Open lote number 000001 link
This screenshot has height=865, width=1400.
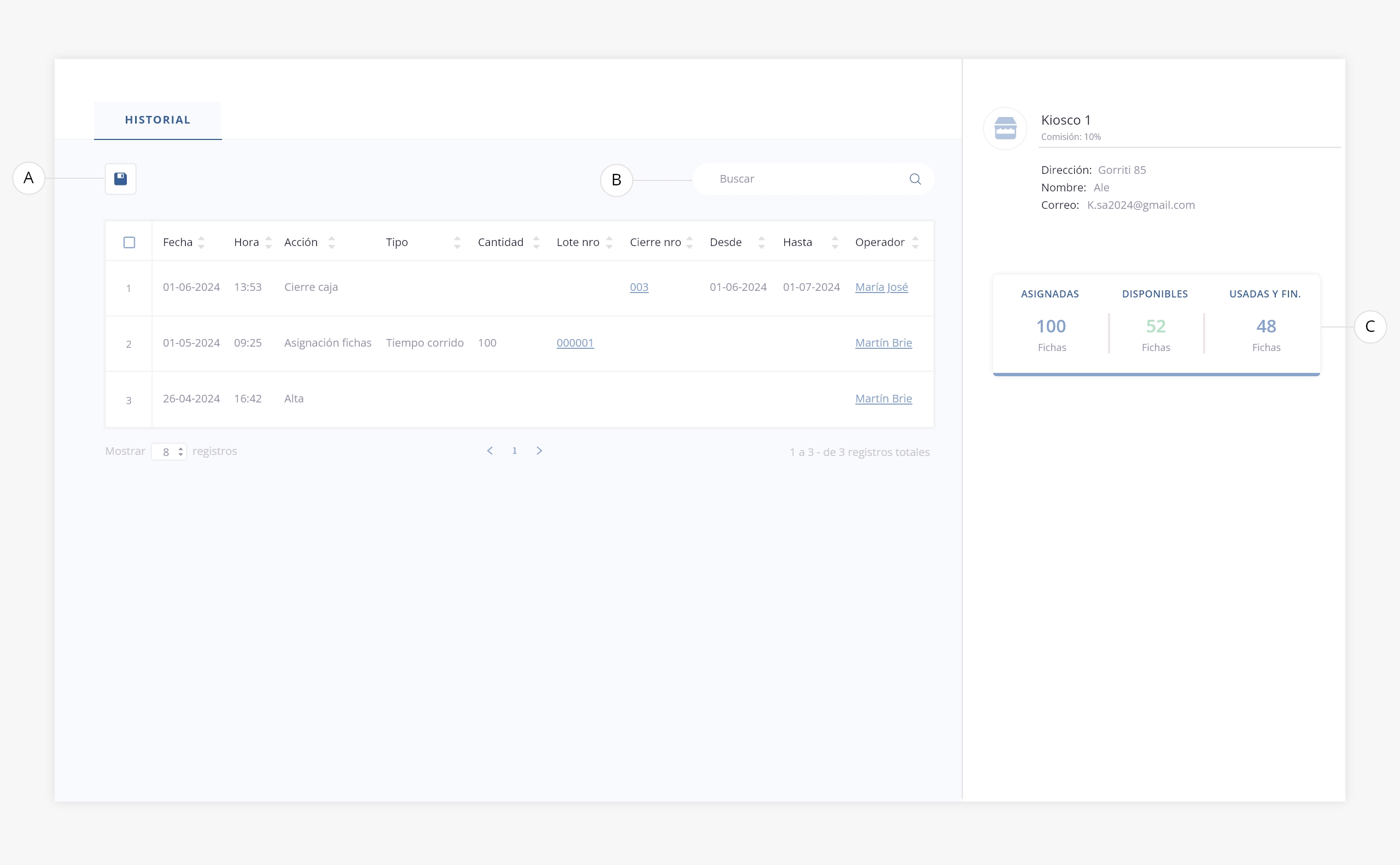coord(574,343)
